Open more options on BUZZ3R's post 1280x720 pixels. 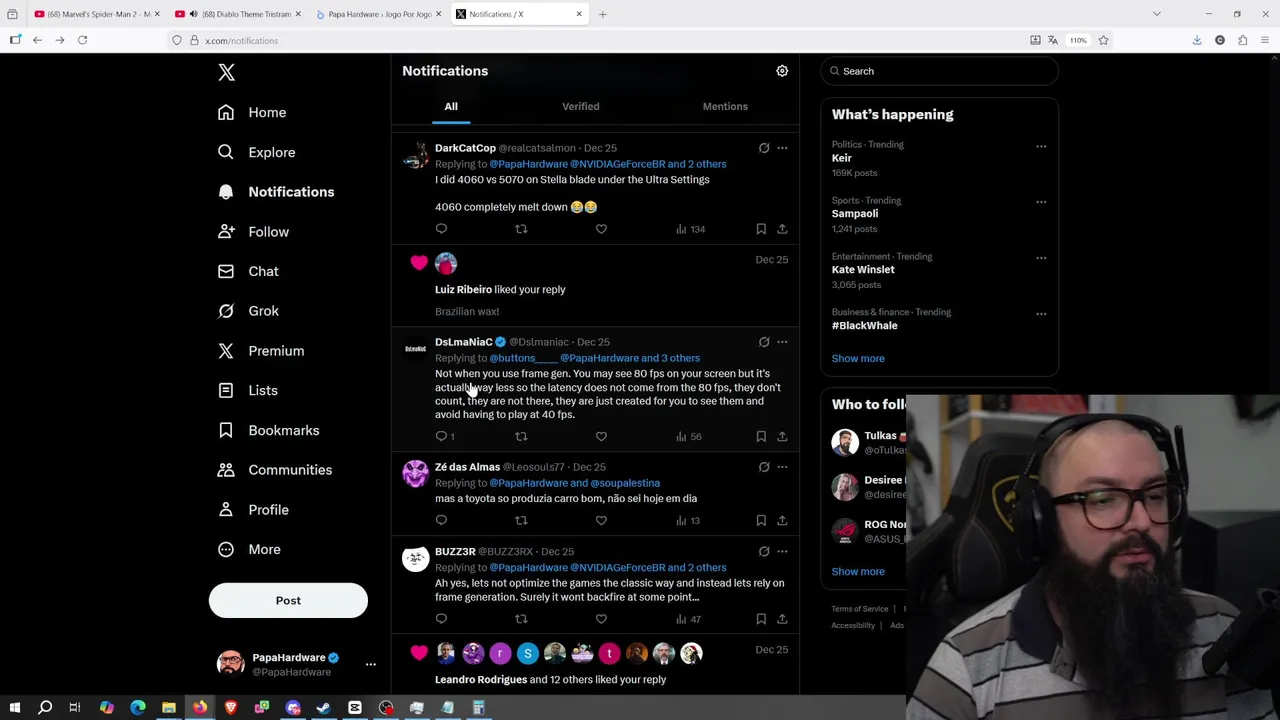(x=782, y=551)
